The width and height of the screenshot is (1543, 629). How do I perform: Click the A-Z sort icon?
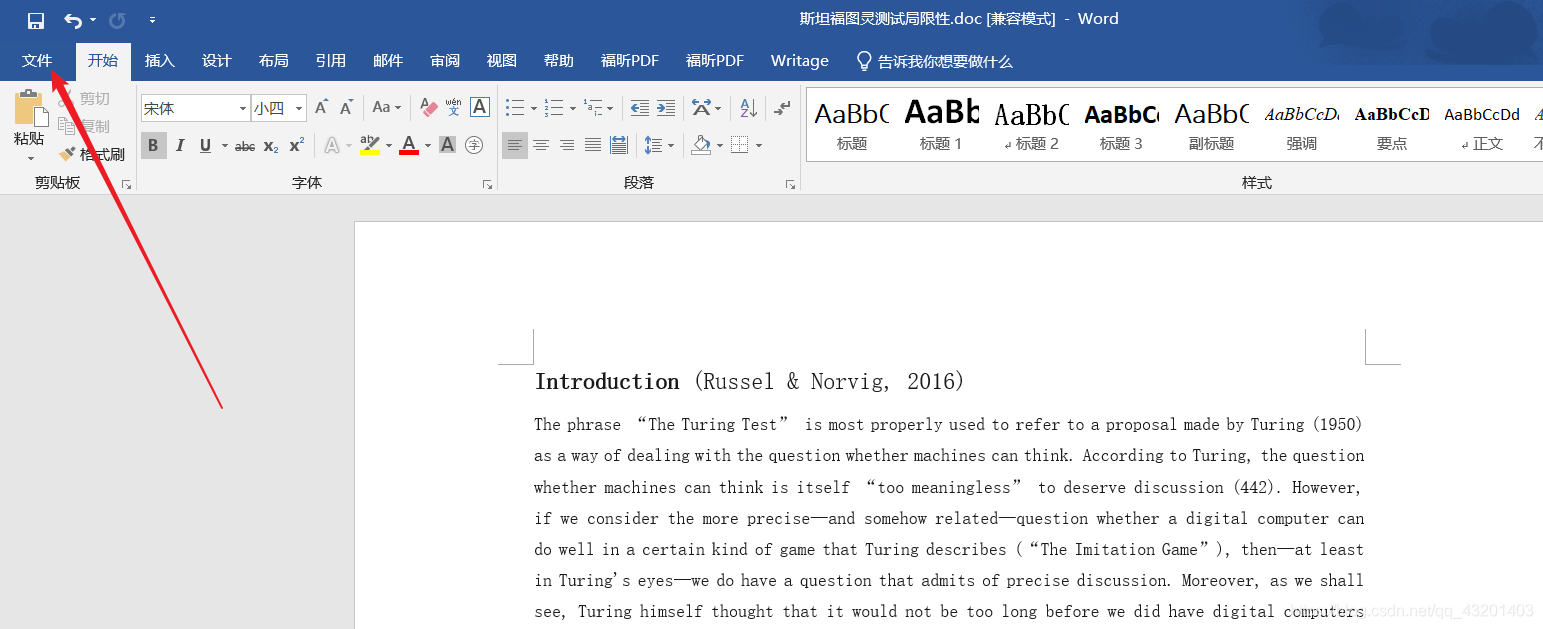point(748,108)
